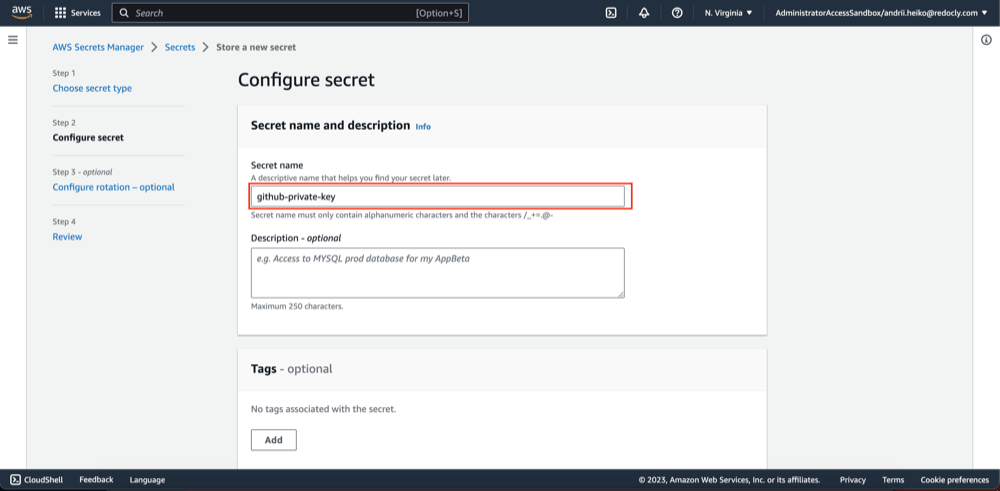The width and height of the screenshot is (1000, 491).
Task: Go to AWS Secrets Manager breadcrumb
Action: [98, 47]
